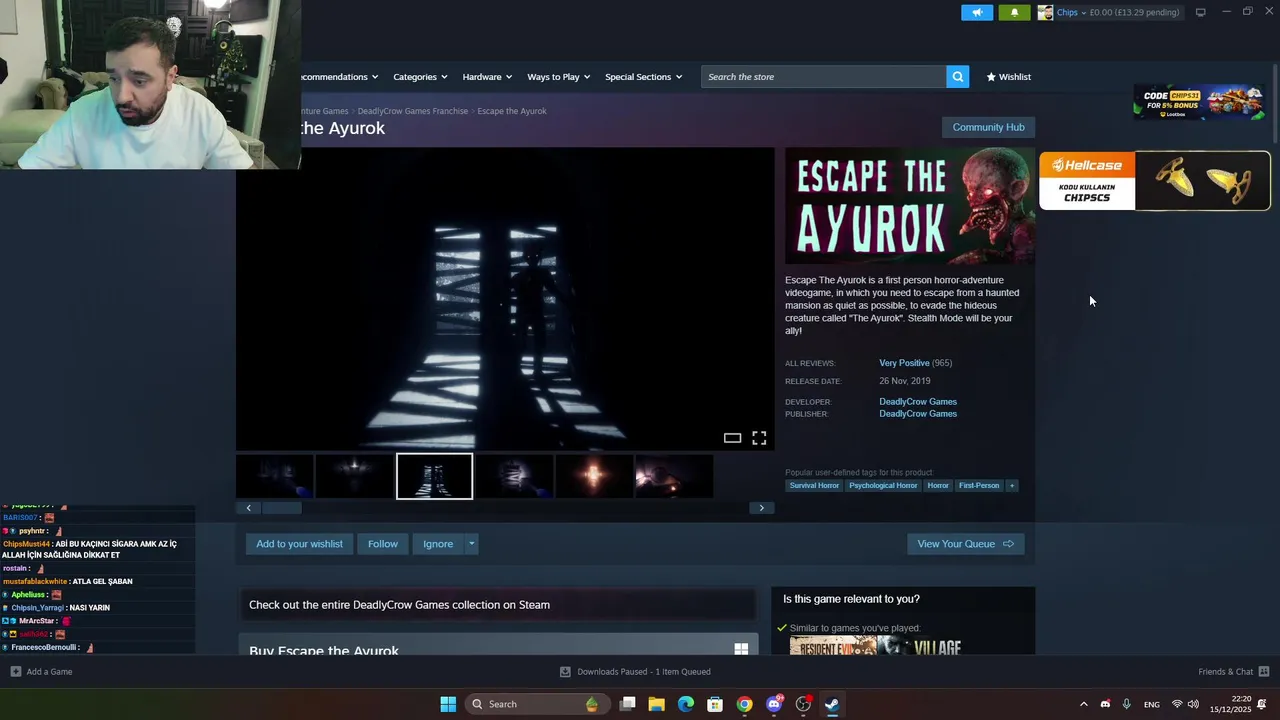Click the First-Person tag
The width and height of the screenshot is (1280, 720).
point(979,486)
